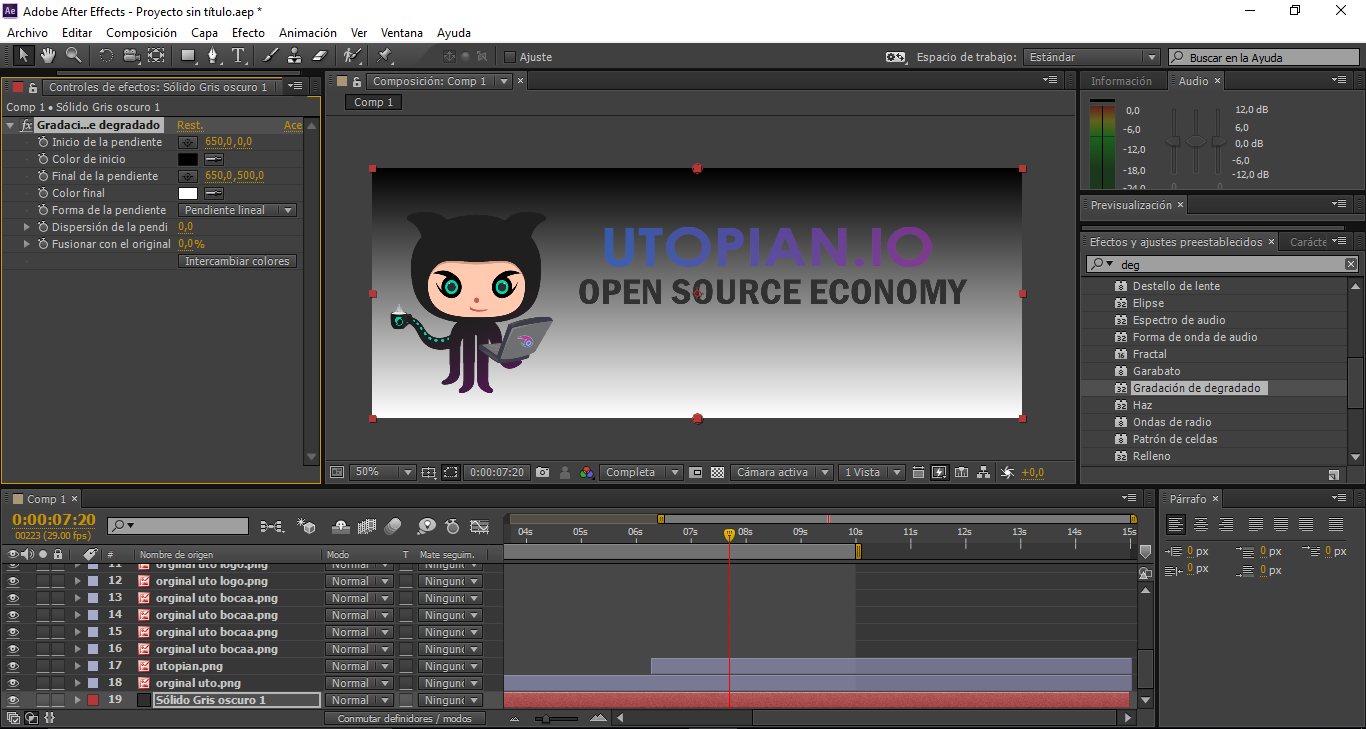
Task: Select the Pen tool
Action: [x=213, y=56]
